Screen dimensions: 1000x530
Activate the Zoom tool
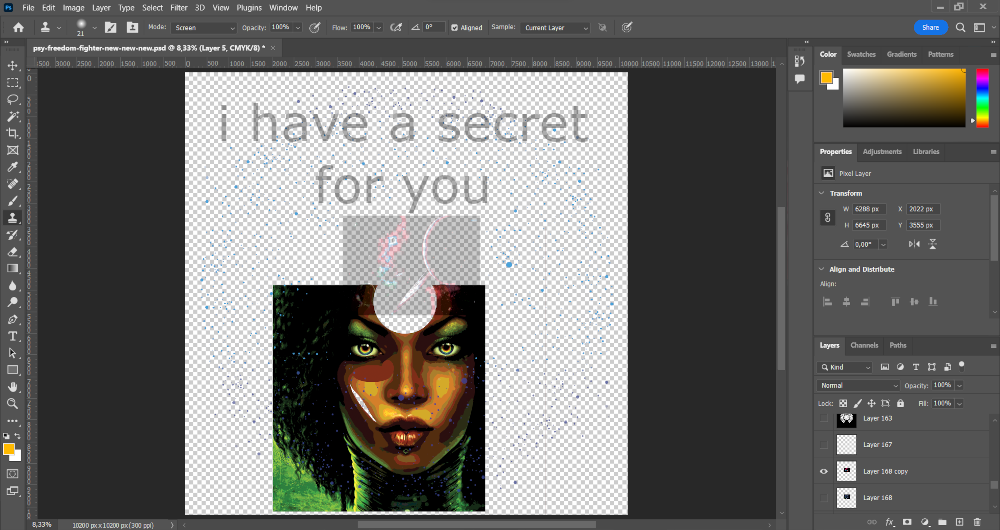pyautogui.click(x=13, y=403)
